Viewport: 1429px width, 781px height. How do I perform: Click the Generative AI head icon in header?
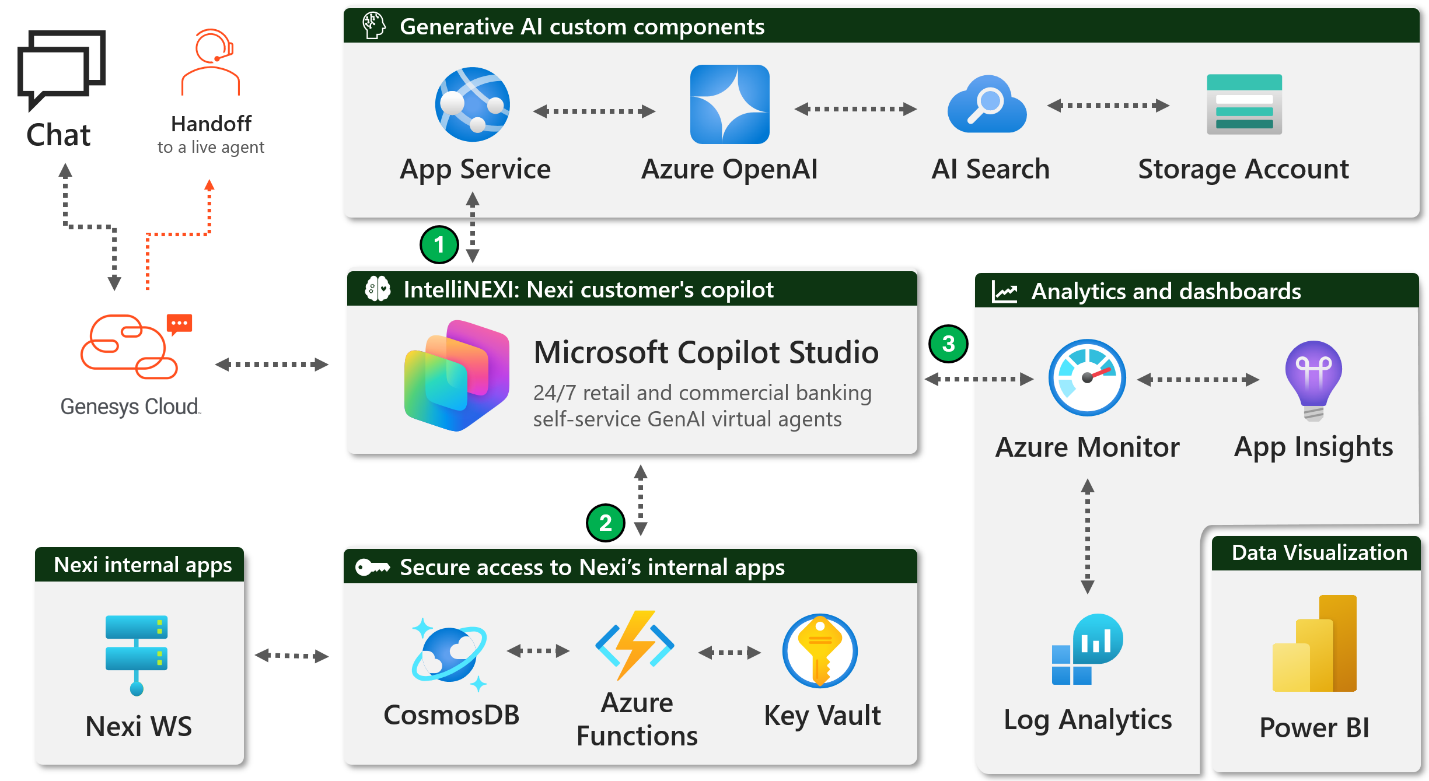click(x=374, y=26)
